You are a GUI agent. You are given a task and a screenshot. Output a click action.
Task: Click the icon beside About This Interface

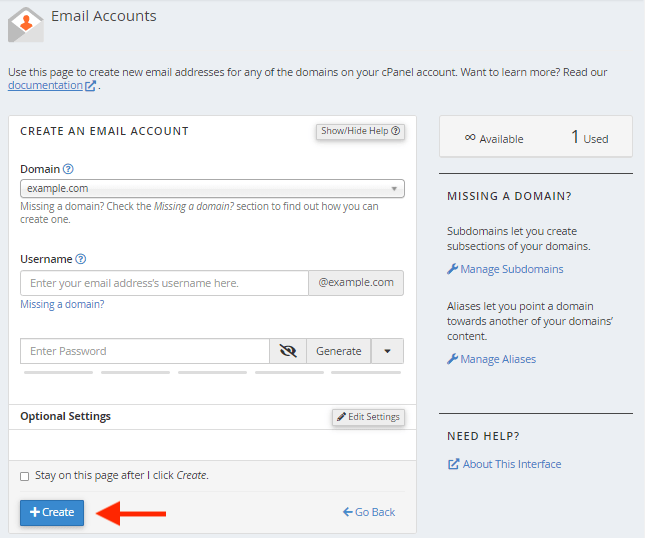click(x=453, y=464)
